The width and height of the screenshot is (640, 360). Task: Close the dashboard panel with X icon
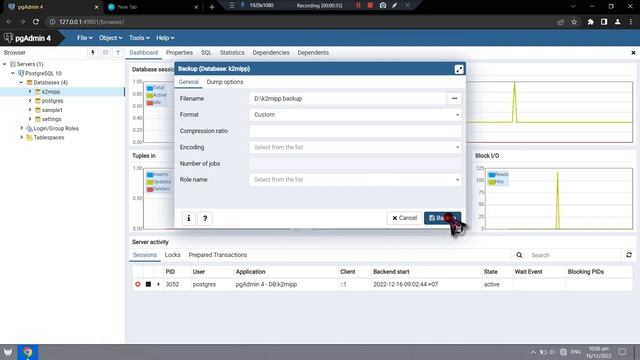click(x=633, y=53)
